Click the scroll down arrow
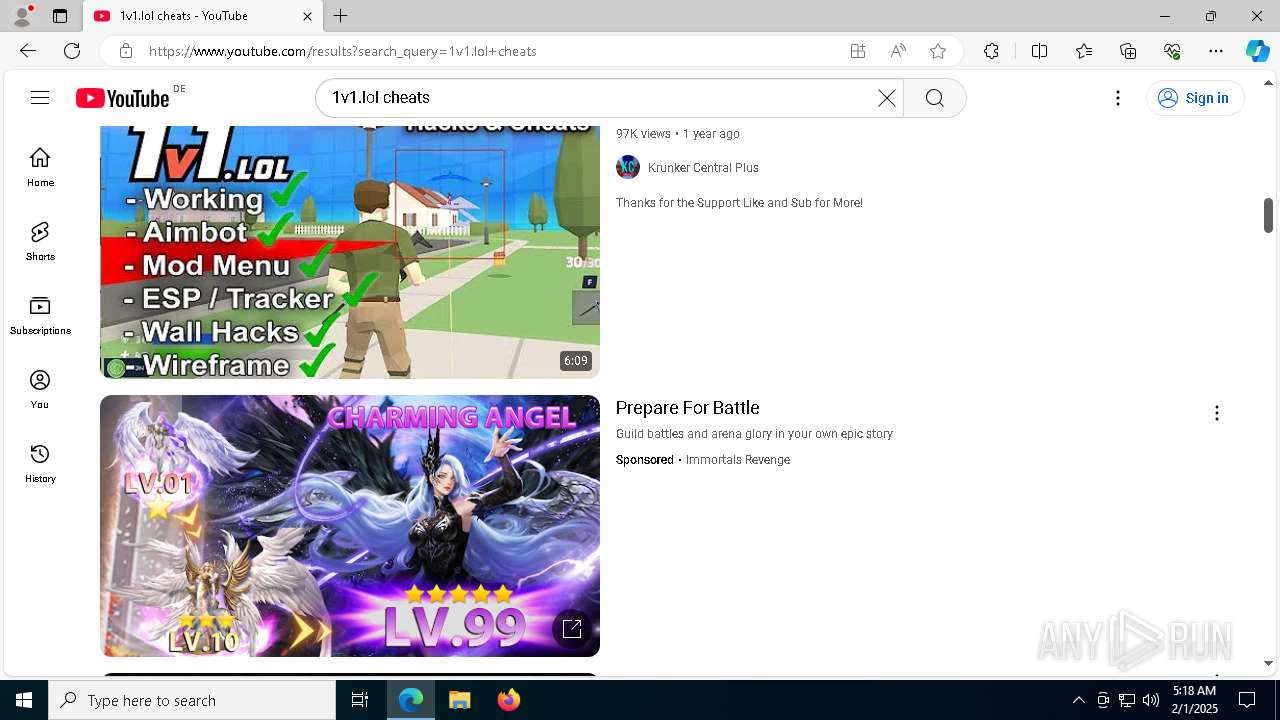Image resolution: width=1280 pixels, height=720 pixels. pyautogui.click(x=1268, y=663)
